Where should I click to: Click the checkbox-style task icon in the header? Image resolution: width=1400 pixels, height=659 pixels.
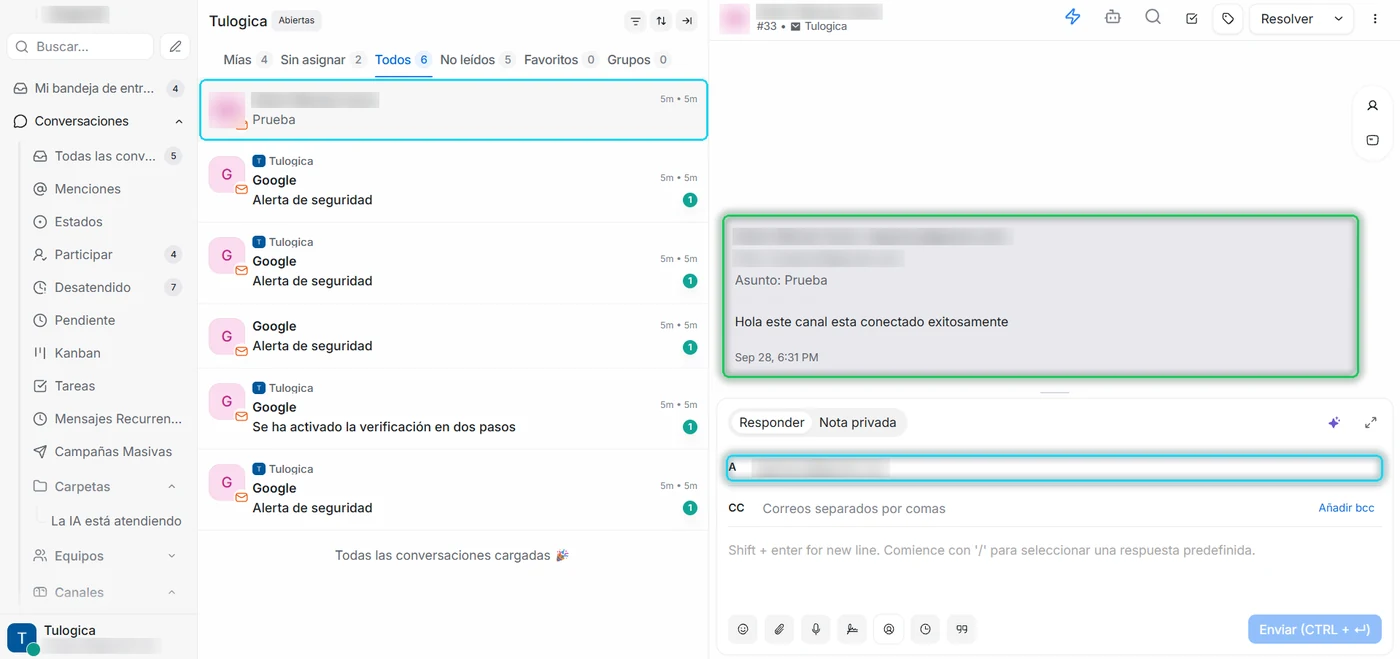1192,18
